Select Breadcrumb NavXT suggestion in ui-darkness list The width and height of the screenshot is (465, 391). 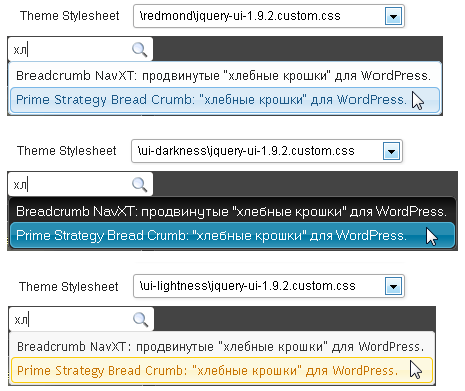(232, 211)
